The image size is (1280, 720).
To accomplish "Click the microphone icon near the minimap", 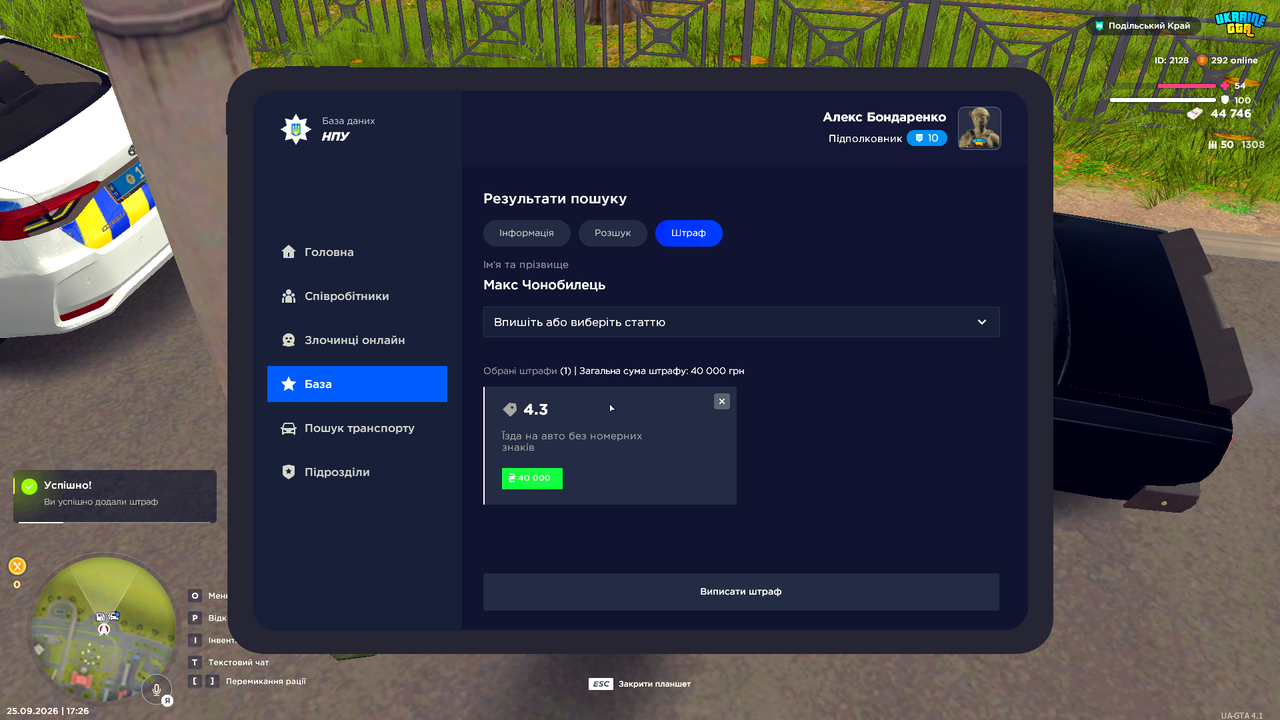I will (x=155, y=689).
